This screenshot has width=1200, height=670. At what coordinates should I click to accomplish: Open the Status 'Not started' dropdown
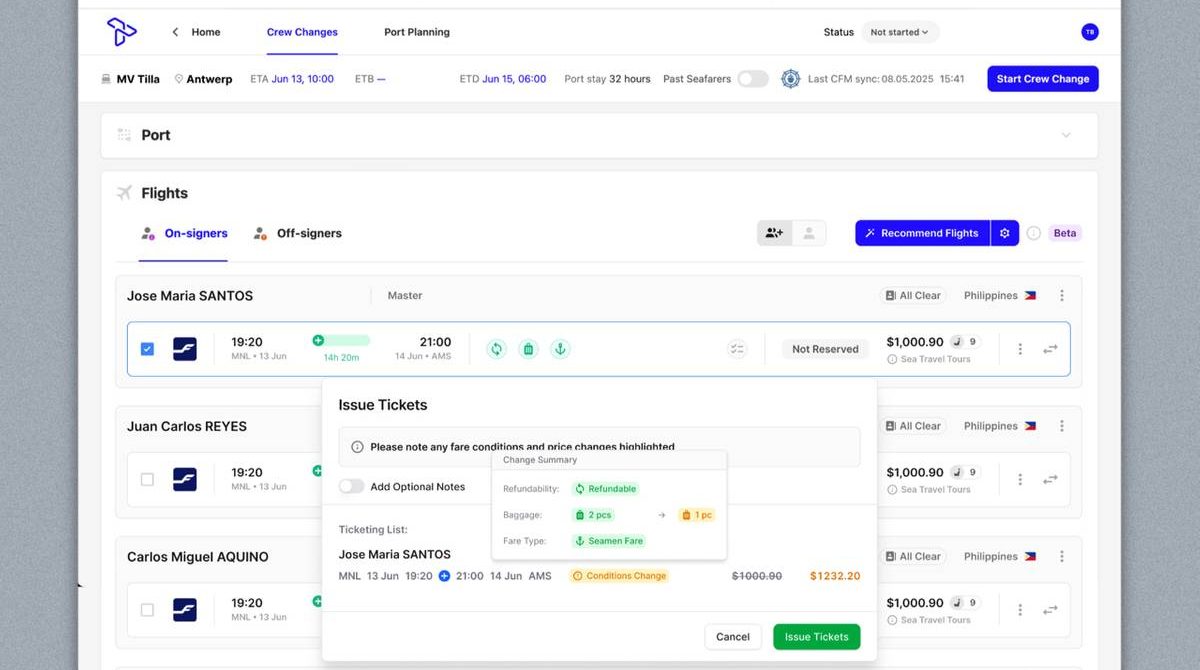pos(899,32)
